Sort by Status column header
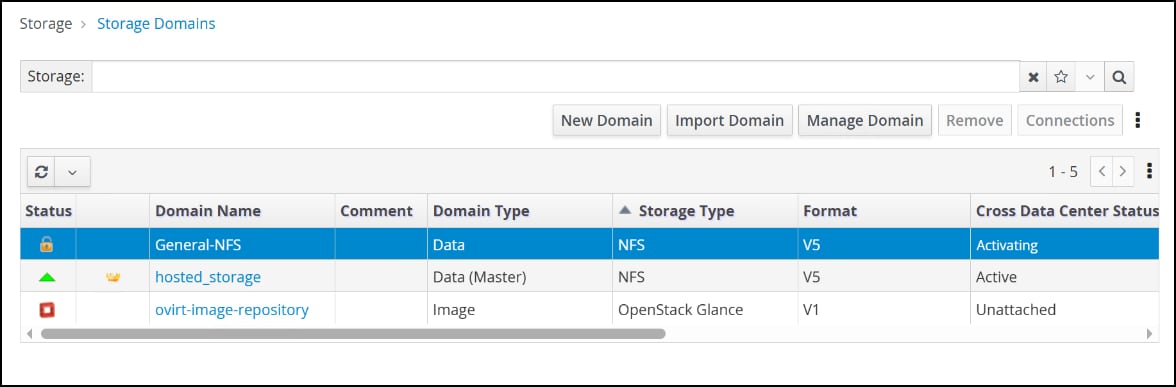The width and height of the screenshot is (1176, 387). [x=49, y=211]
